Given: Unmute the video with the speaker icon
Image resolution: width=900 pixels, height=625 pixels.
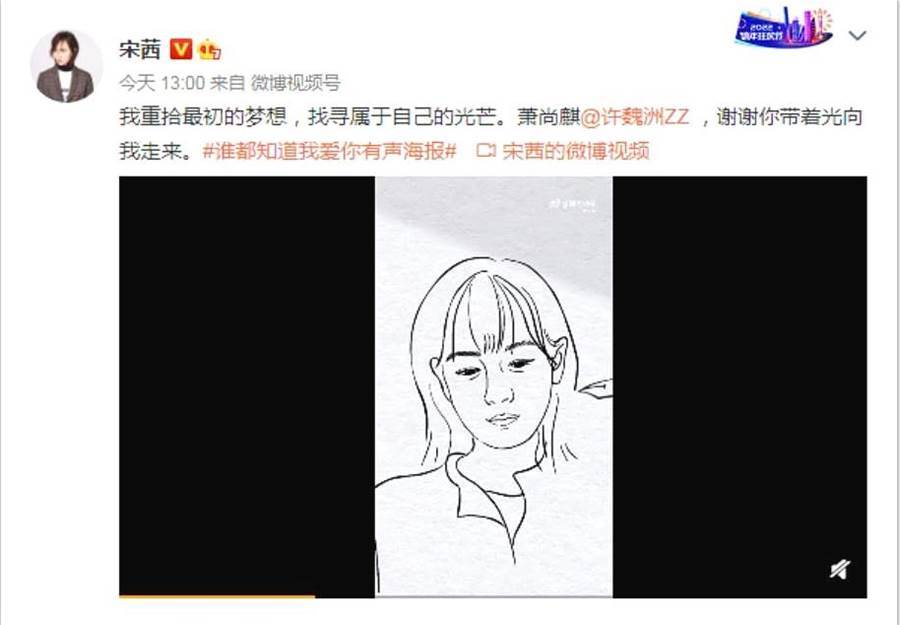Looking at the screenshot, I should (840, 570).
